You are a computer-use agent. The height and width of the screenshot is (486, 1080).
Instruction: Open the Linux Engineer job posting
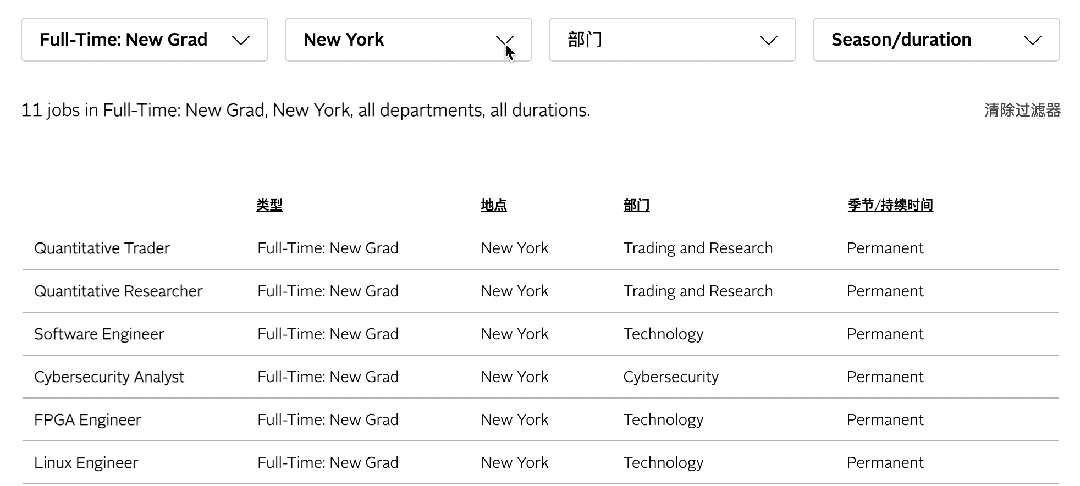86,463
